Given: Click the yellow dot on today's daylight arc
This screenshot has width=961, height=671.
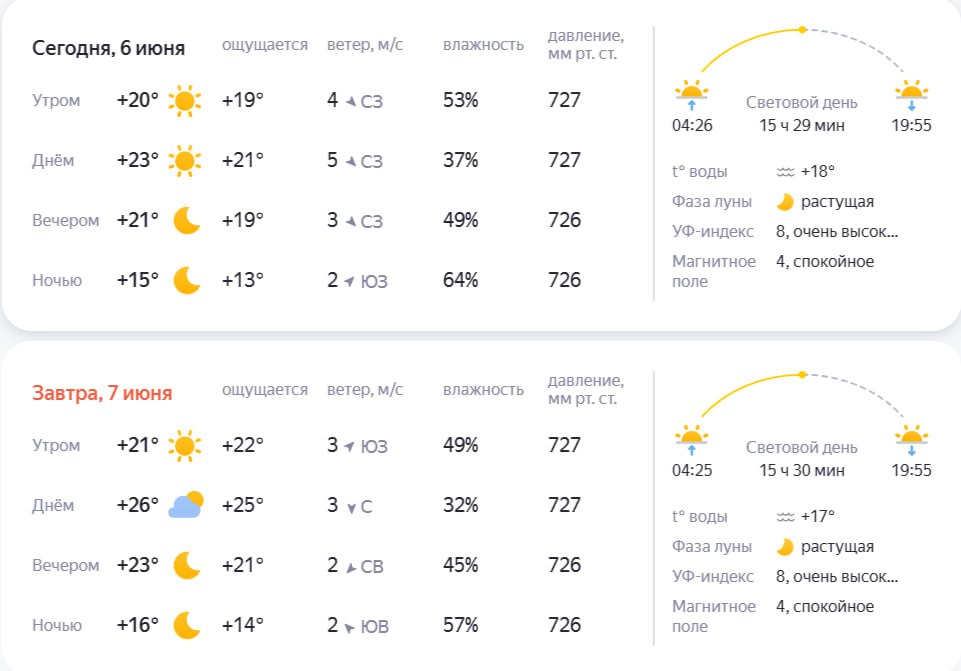Looking at the screenshot, I should pos(802,29).
